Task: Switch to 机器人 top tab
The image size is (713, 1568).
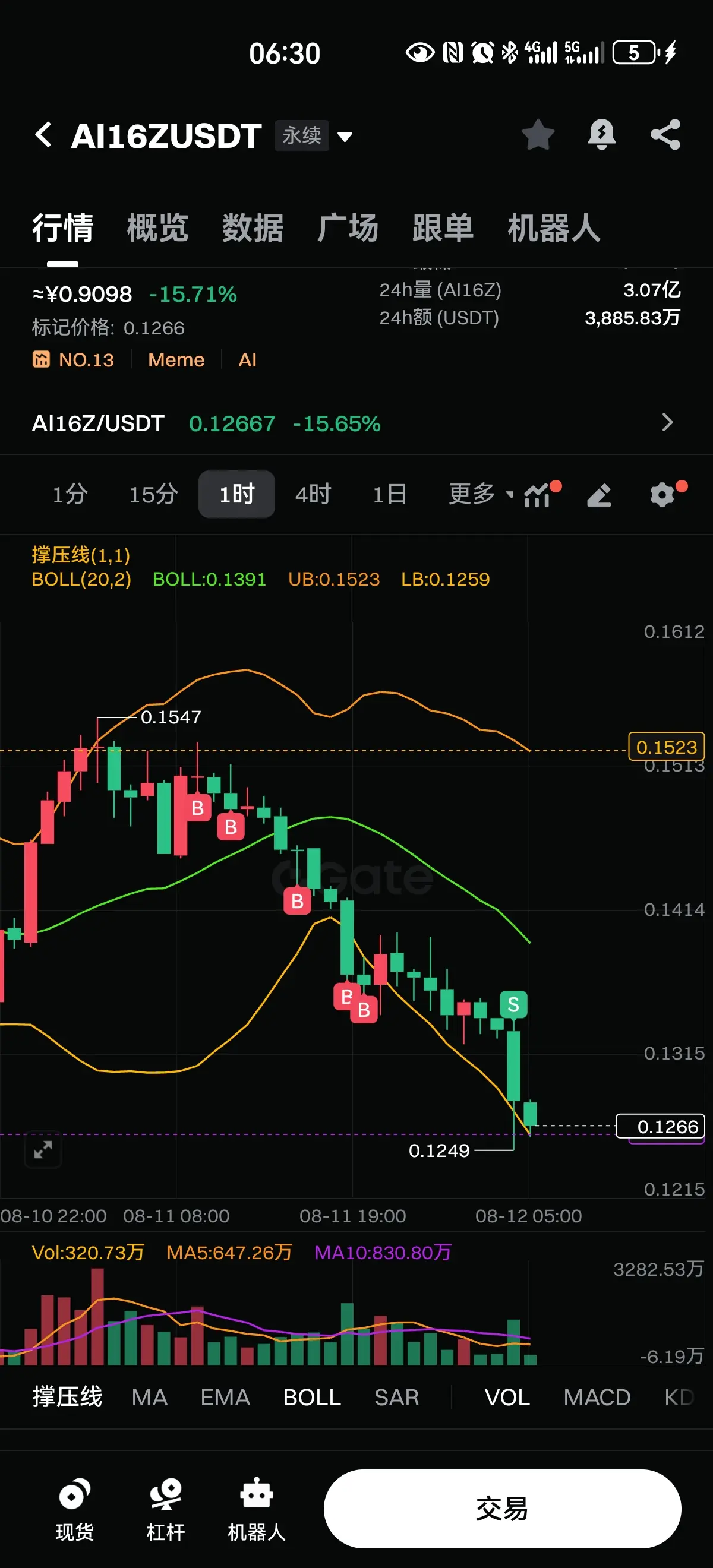Action: 554,228
